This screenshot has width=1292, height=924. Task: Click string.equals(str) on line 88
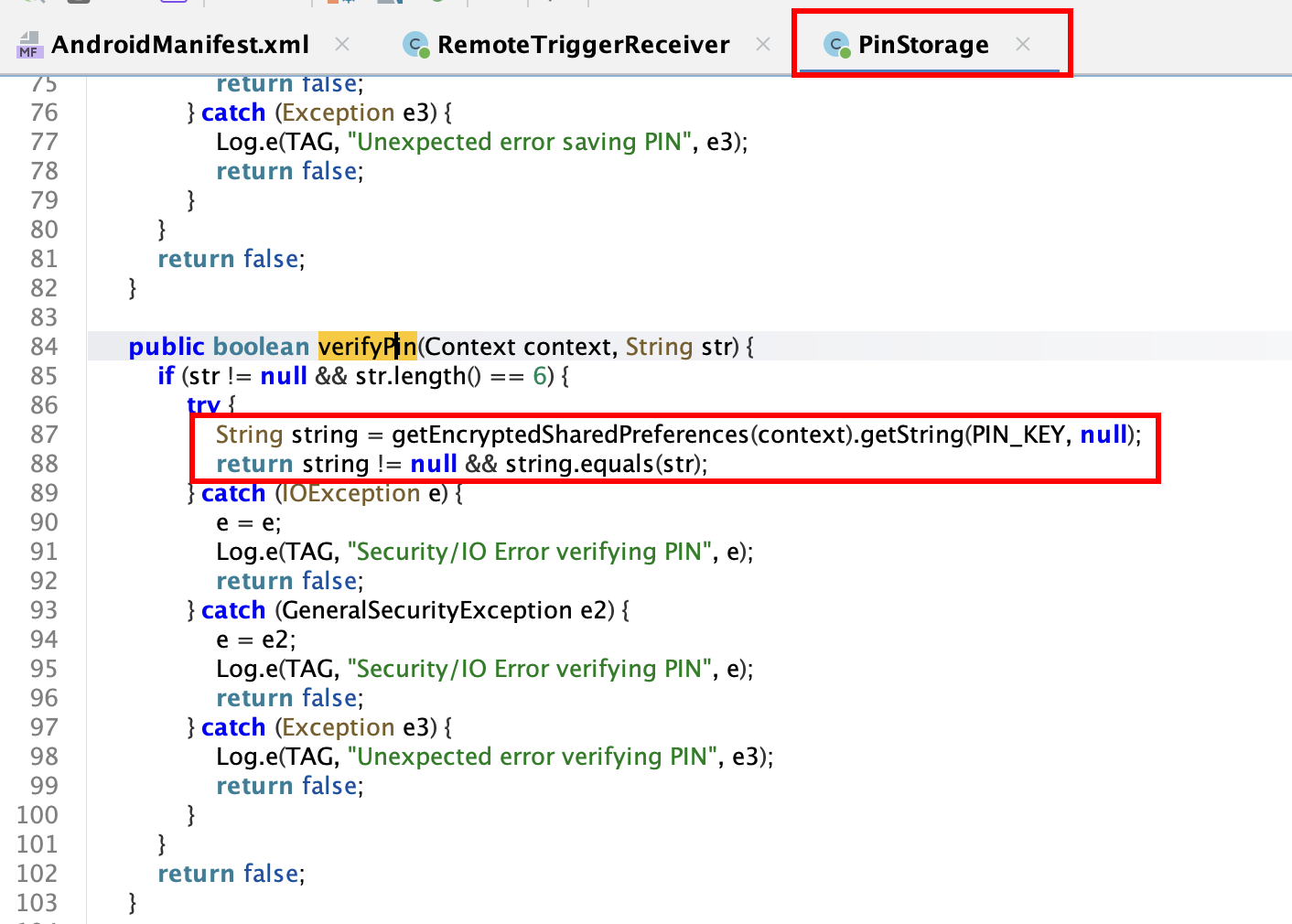pos(606,464)
